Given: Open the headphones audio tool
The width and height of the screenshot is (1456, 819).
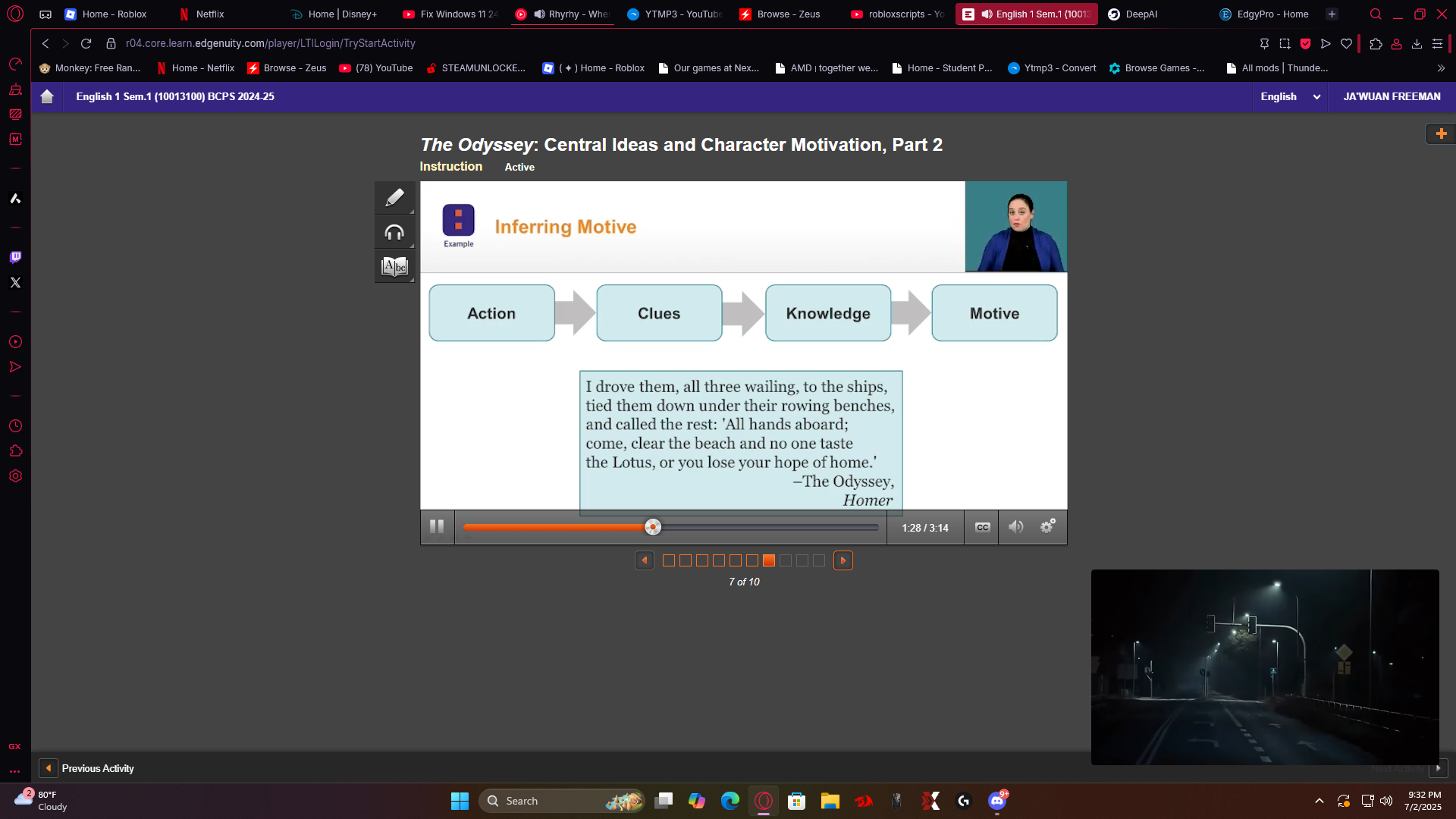Looking at the screenshot, I should [x=394, y=233].
